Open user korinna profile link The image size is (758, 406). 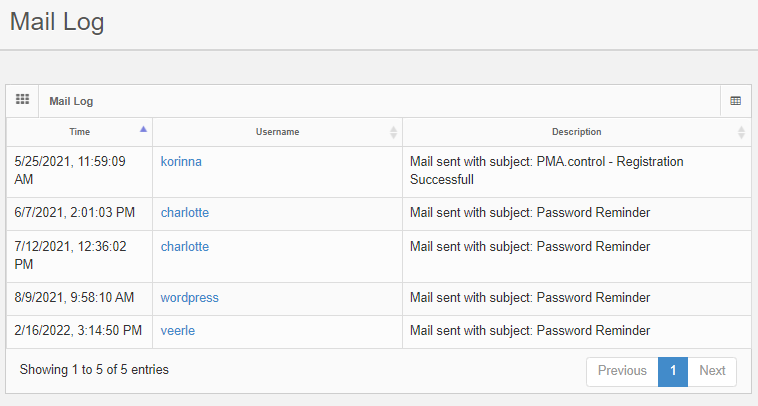(x=182, y=160)
